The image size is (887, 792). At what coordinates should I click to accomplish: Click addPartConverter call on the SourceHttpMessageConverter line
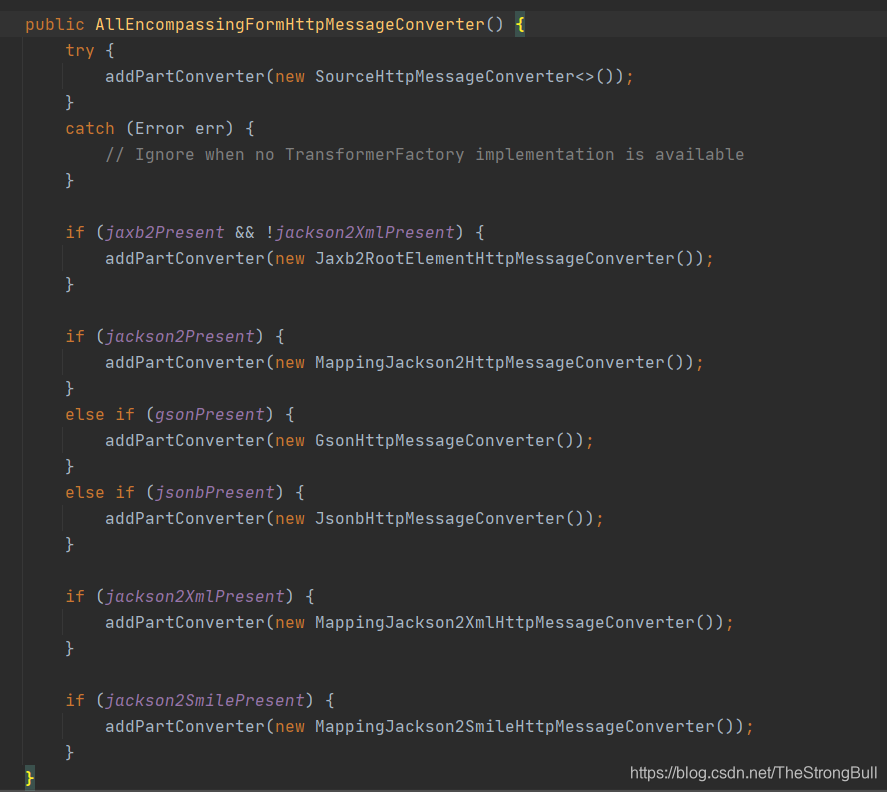coord(184,76)
